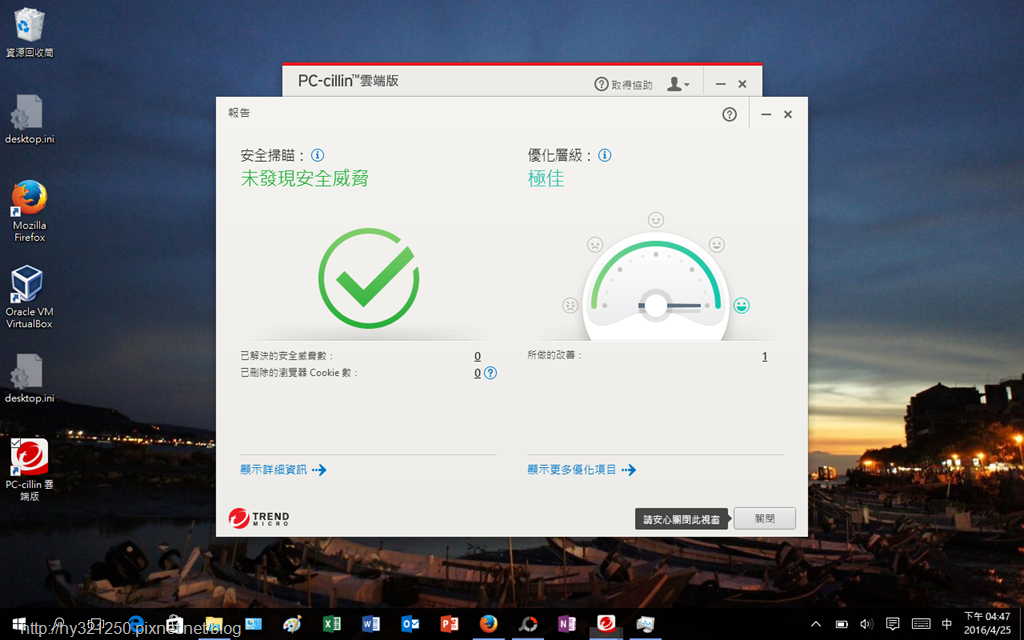Click the top center smiley above the gauge

(656, 220)
